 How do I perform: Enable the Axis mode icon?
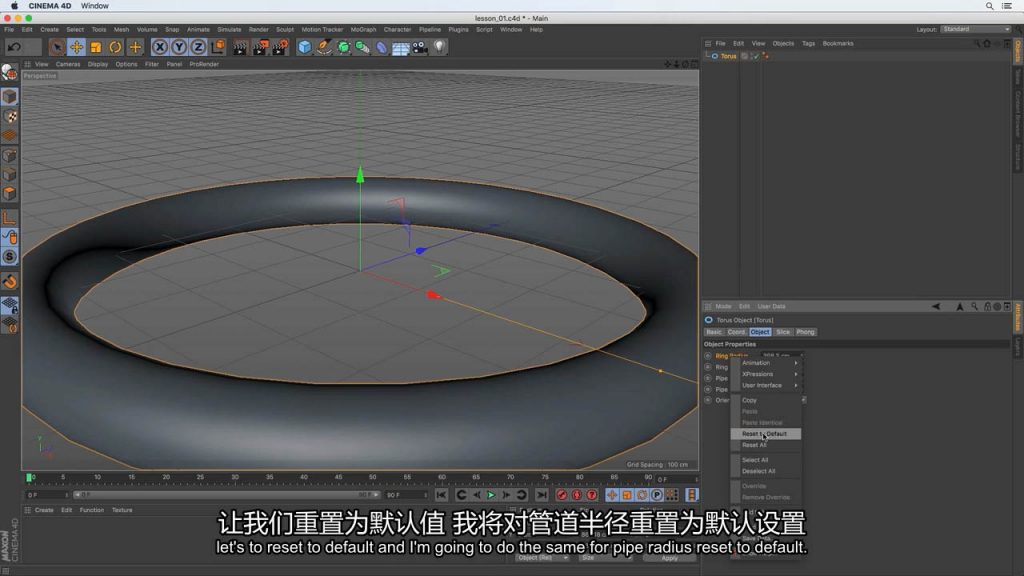pyautogui.click(x=10, y=218)
